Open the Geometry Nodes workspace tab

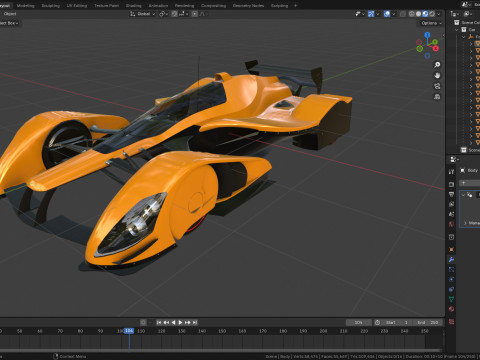248,6
